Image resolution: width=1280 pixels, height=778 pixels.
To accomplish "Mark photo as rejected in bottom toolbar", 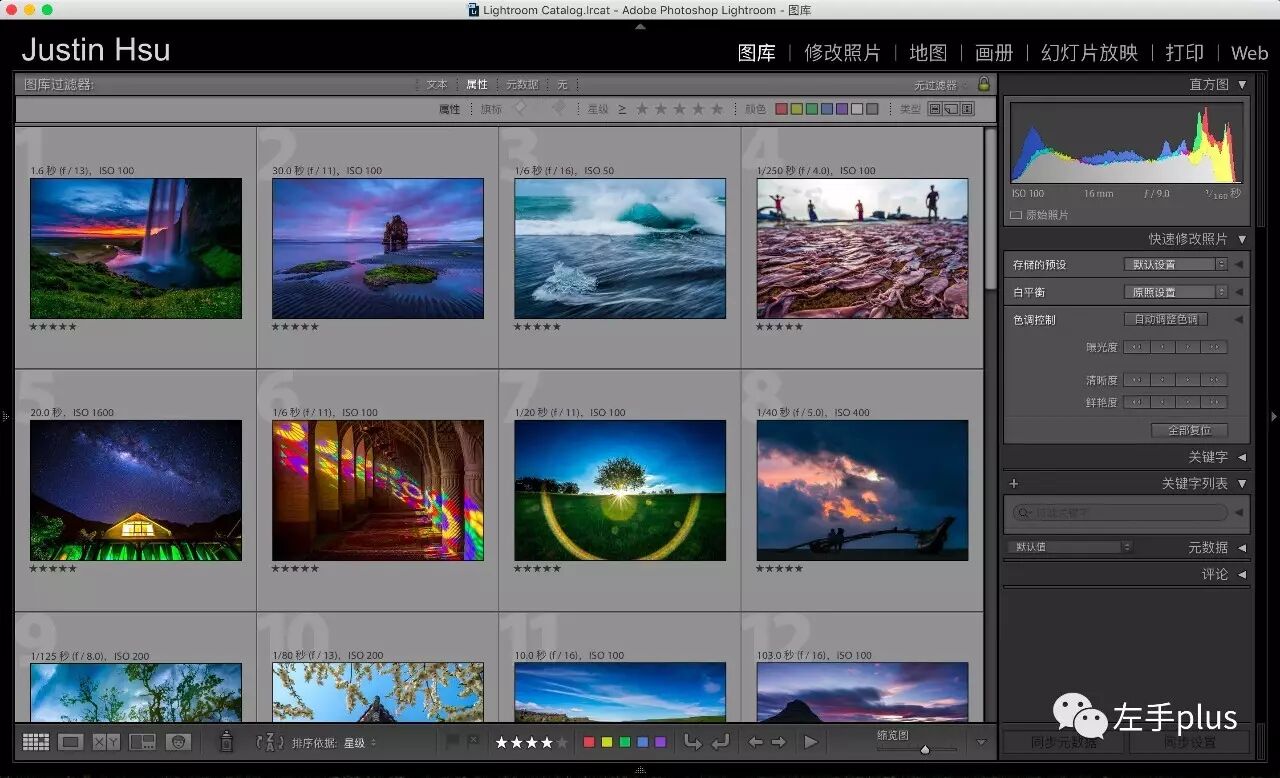I will pos(473,742).
